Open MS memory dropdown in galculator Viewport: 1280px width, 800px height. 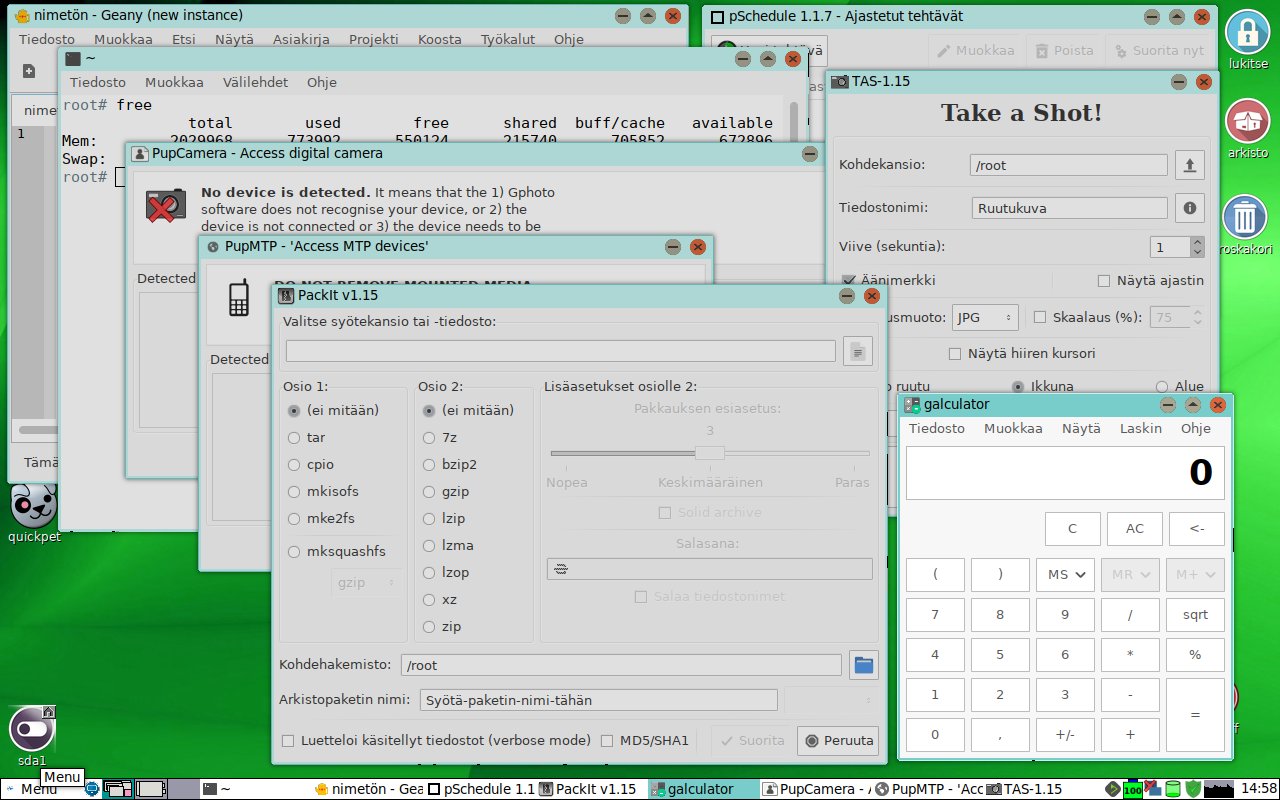pyautogui.click(x=1065, y=574)
